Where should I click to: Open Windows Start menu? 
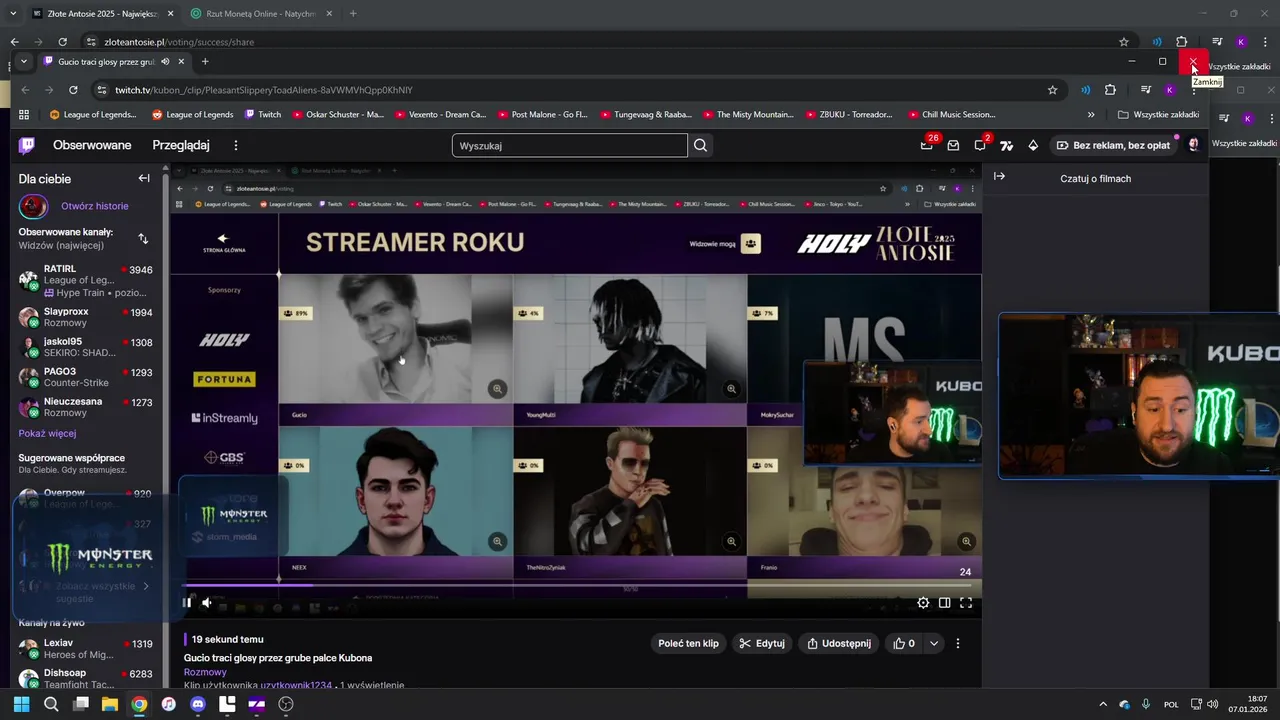21,704
